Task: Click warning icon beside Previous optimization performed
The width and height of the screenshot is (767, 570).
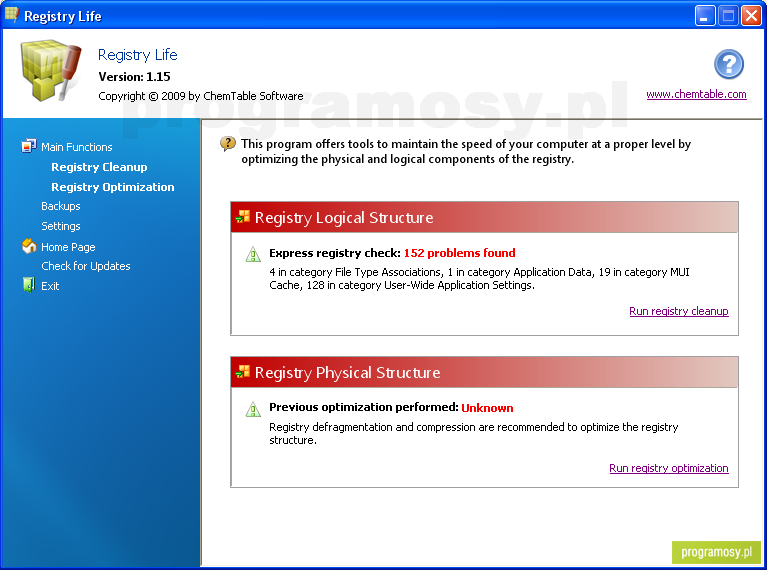Action: pyautogui.click(x=253, y=409)
